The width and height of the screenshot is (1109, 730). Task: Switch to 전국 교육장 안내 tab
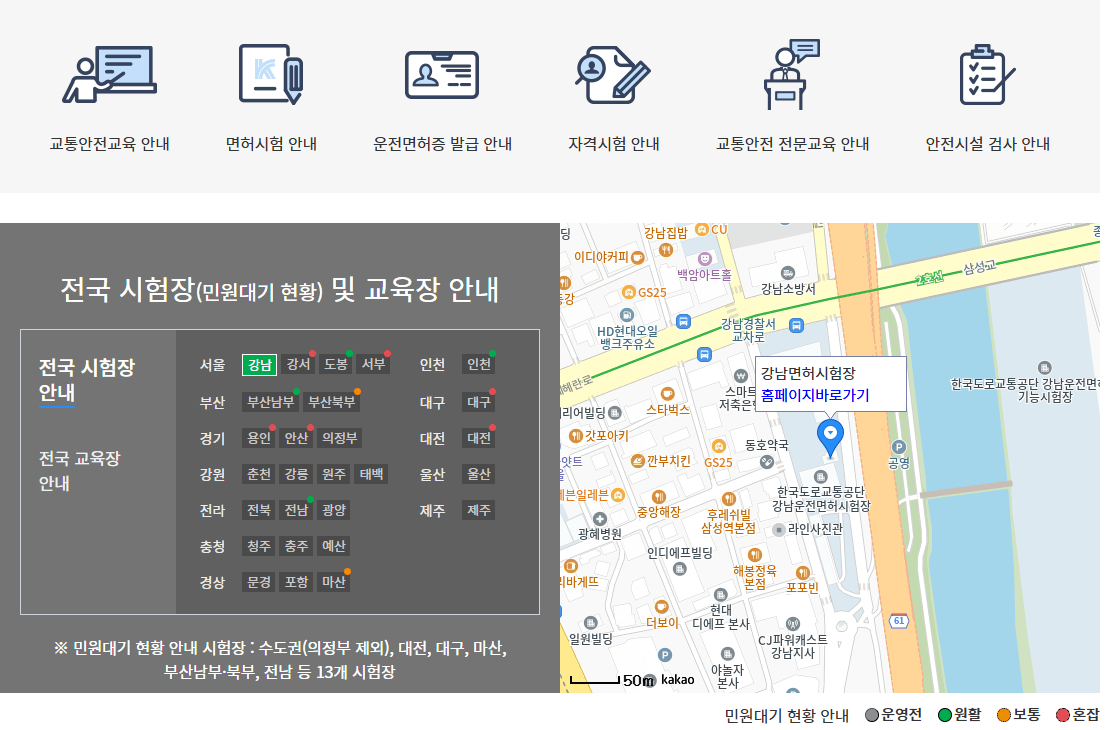79,470
